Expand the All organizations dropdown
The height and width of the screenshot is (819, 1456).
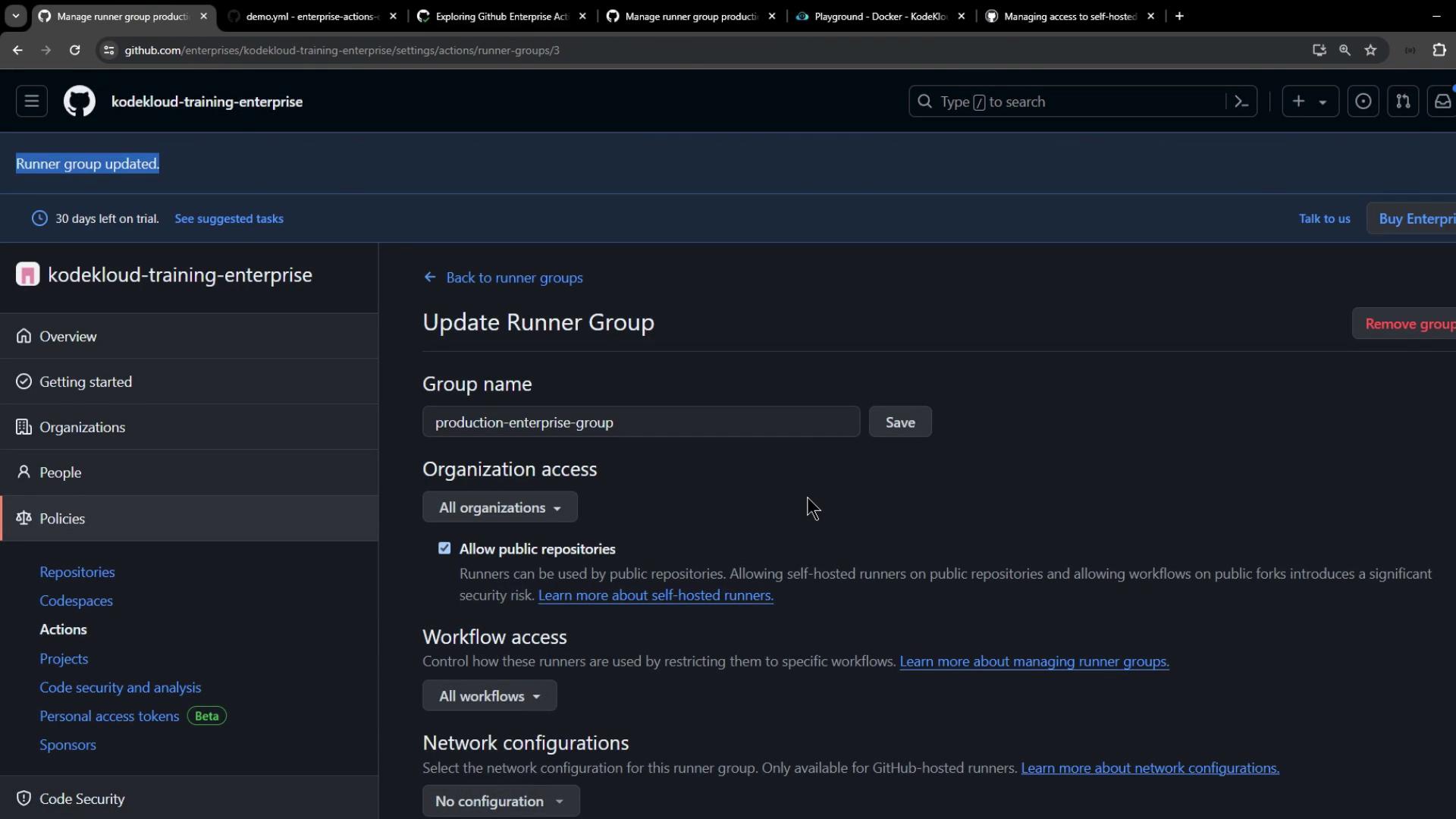pos(500,507)
